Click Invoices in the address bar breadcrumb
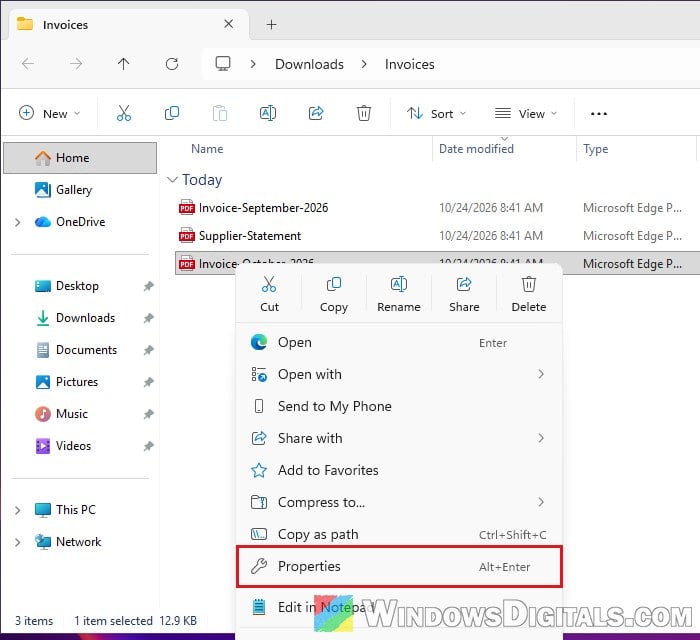The height and width of the screenshot is (640, 700). coord(409,64)
